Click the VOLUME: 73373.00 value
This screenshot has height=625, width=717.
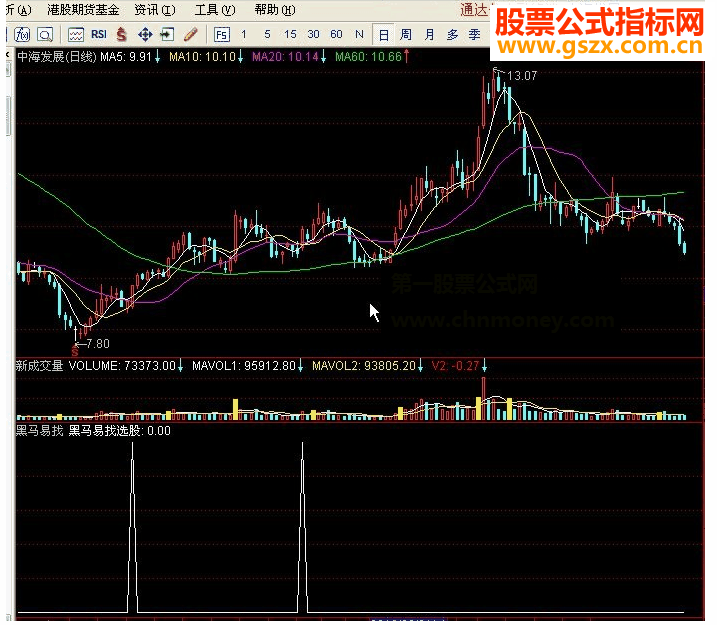pos(122,366)
